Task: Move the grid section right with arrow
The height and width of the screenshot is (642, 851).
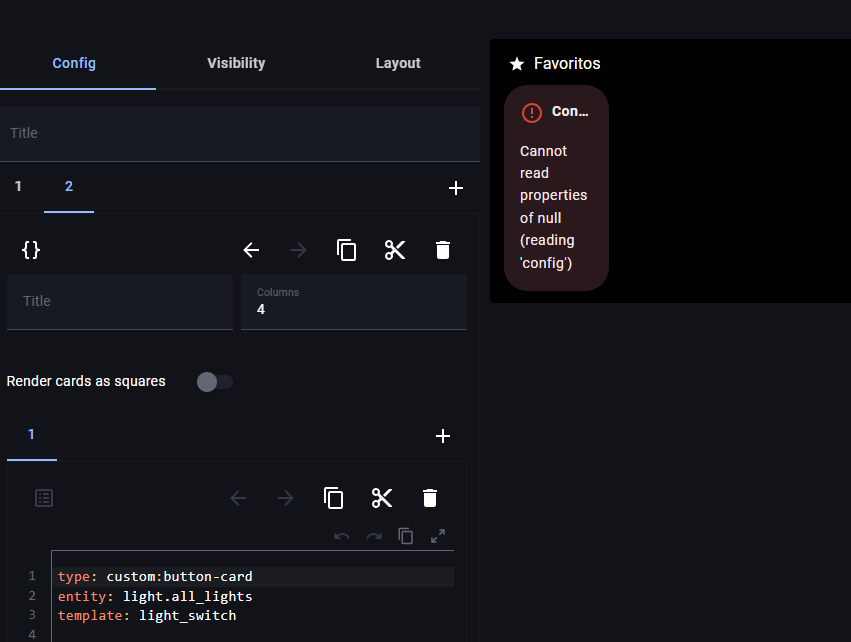Action: (299, 250)
